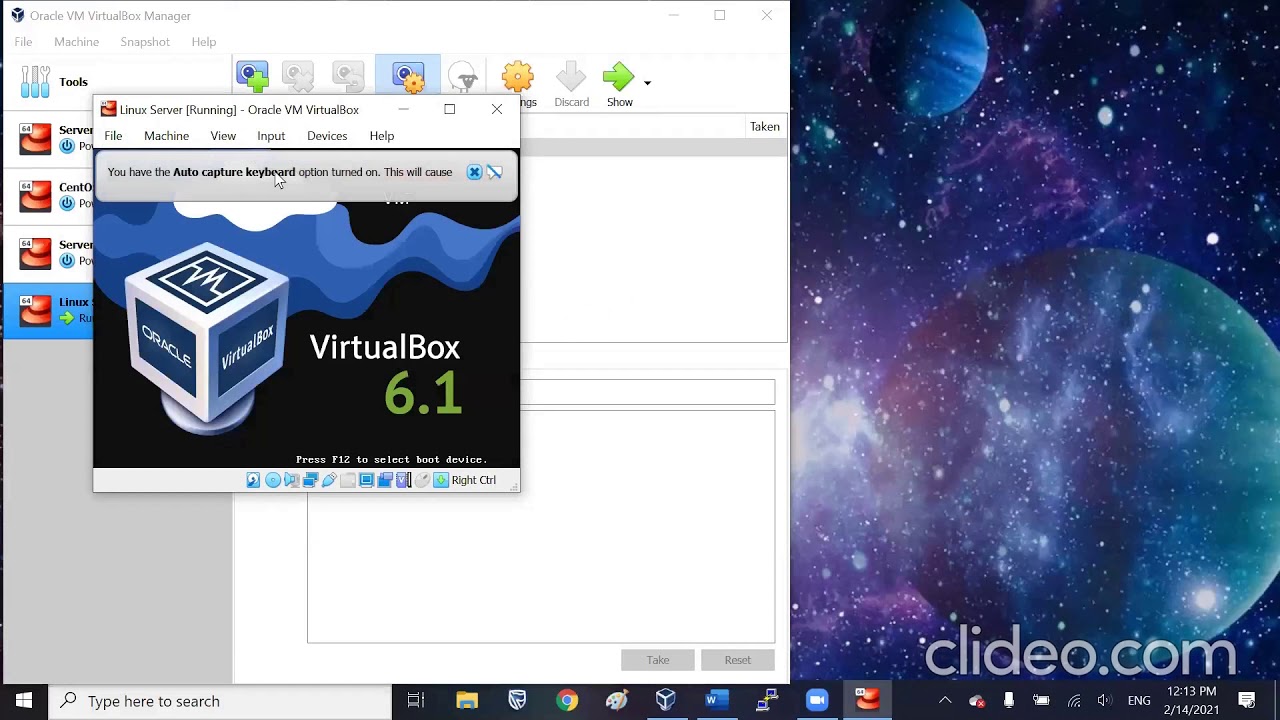Open File menu in VirtualBox Manager
This screenshot has width=1280, height=720.
pos(23,42)
